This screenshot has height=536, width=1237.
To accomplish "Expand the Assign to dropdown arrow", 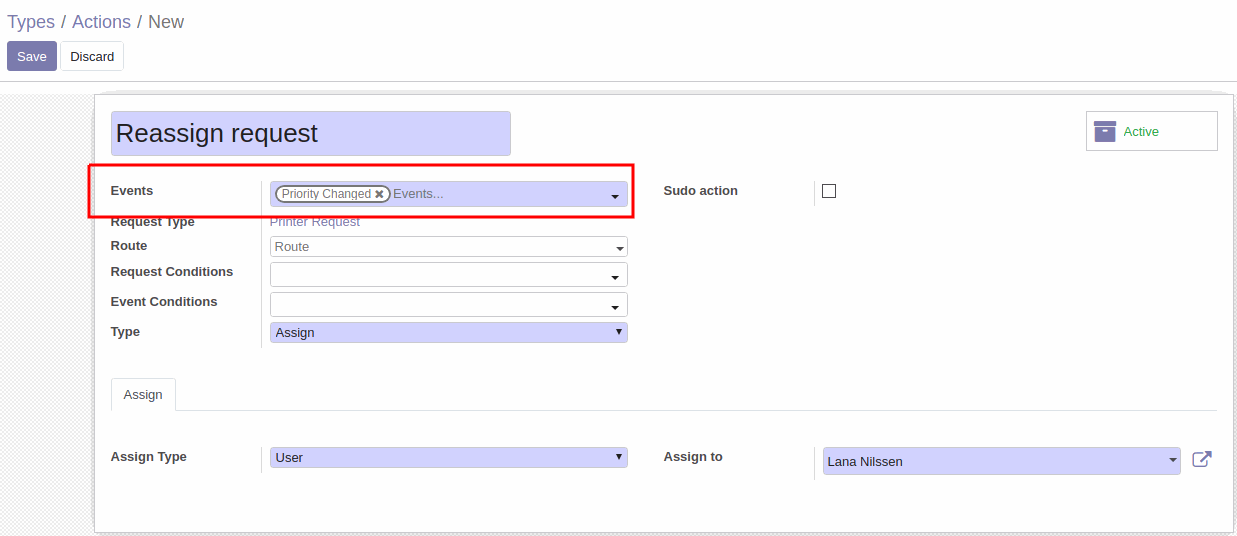I will point(1173,461).
